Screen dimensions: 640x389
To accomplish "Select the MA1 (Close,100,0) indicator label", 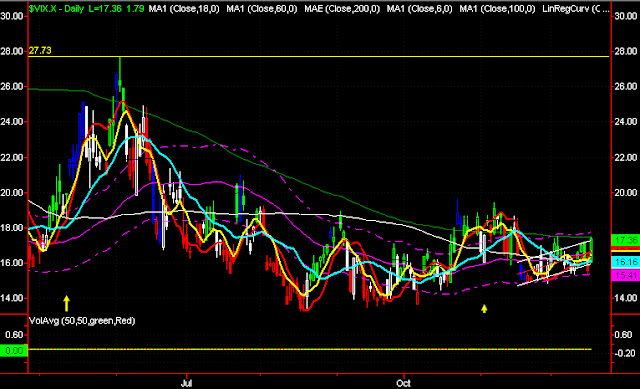I will pyautogui.click(x=497, y=8).
